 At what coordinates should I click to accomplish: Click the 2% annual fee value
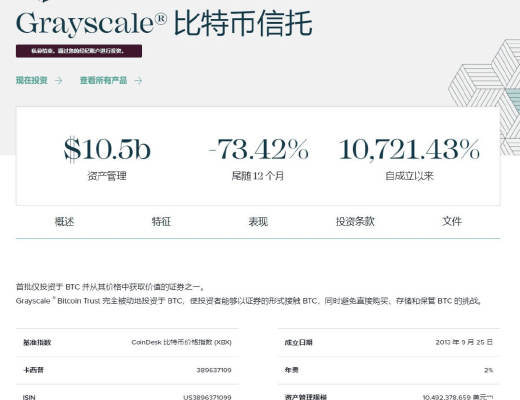click(x=488, y=370)
